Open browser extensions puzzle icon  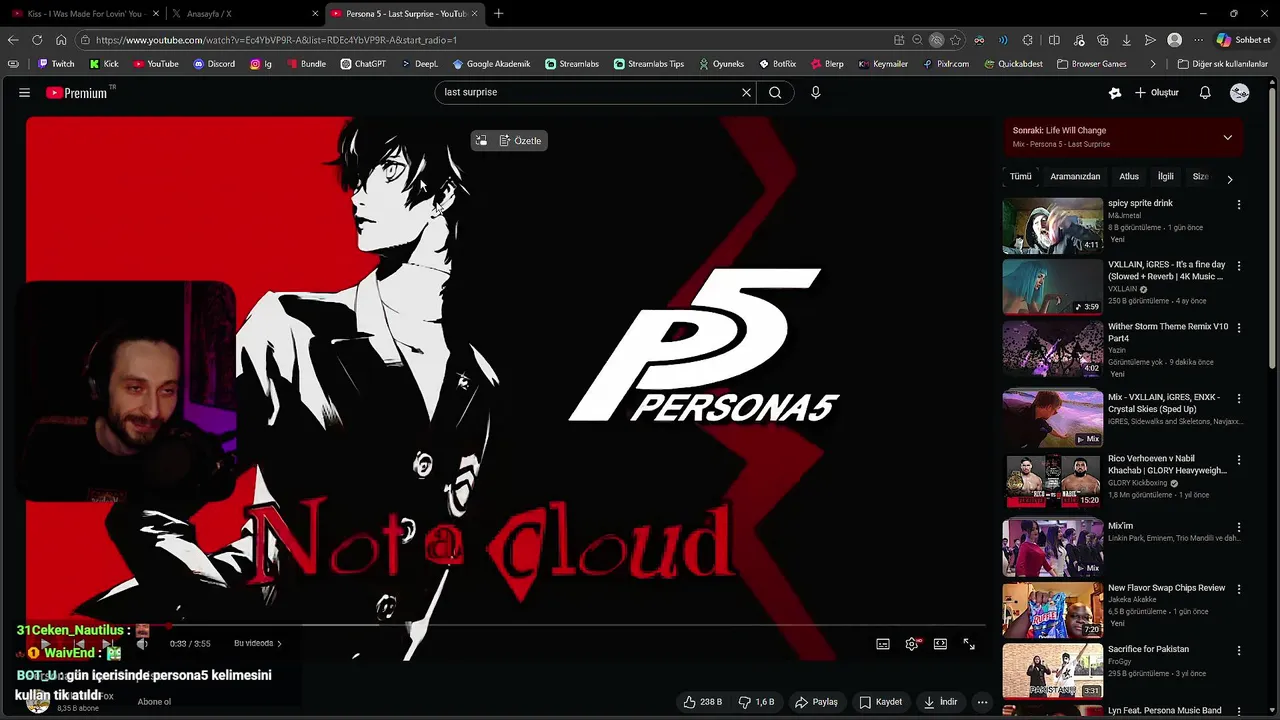point(1027,40)
